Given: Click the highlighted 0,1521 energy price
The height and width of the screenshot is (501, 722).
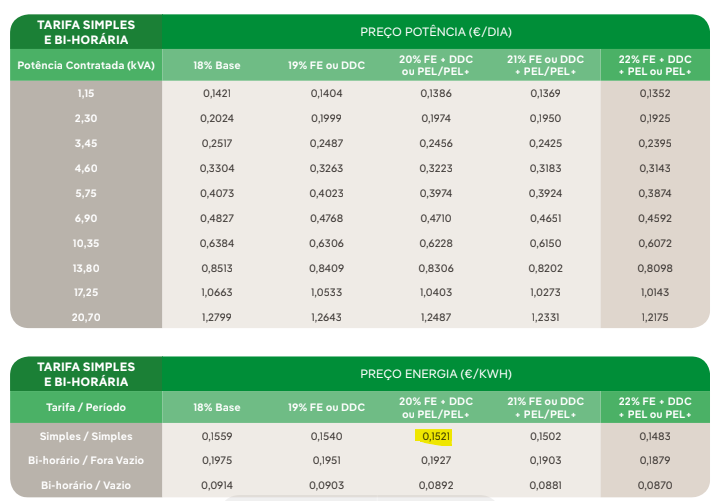Looking at the screenshot, I should pos(435,436).
